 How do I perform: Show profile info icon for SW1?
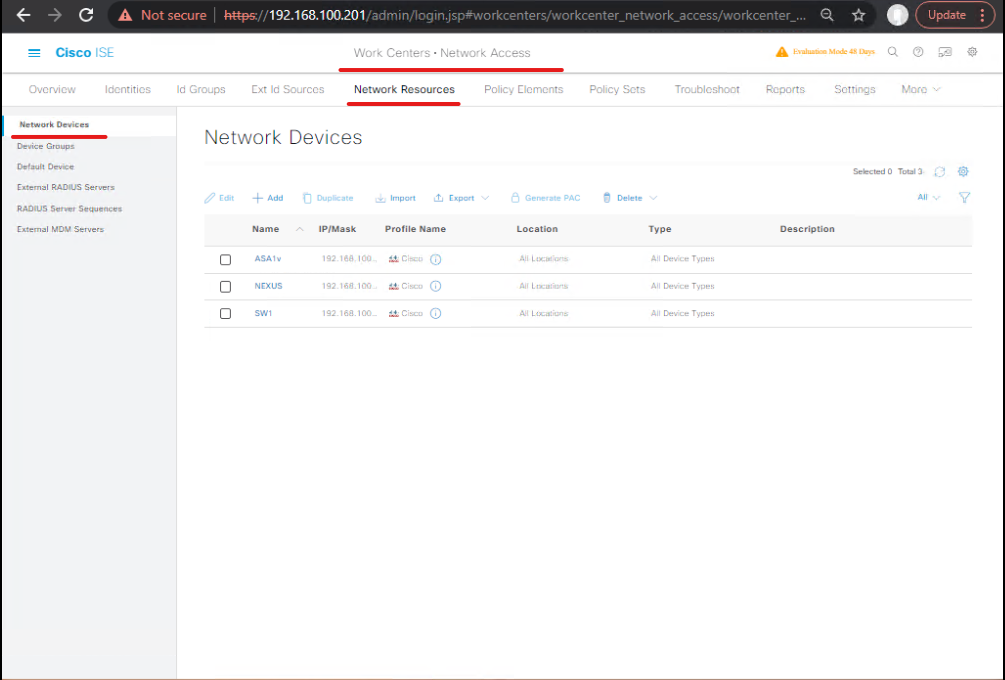tap(436, 313)
